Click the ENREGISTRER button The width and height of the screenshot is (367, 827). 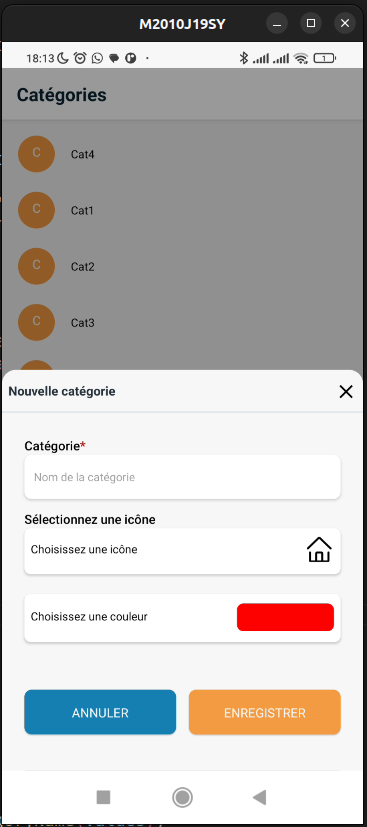265,712
